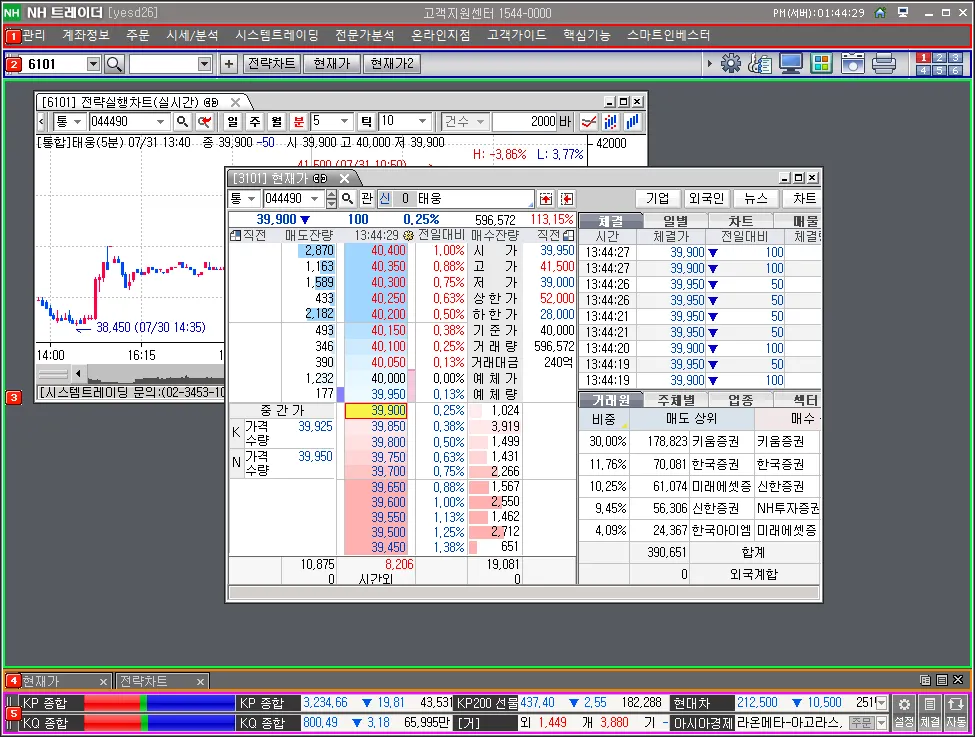Switch to the 주체별 tab
975x737 pixels.
676,400
